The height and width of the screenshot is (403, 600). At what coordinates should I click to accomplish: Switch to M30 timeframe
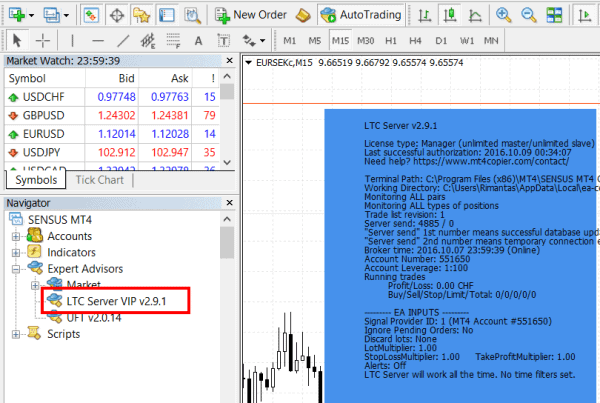coord(365,41)
